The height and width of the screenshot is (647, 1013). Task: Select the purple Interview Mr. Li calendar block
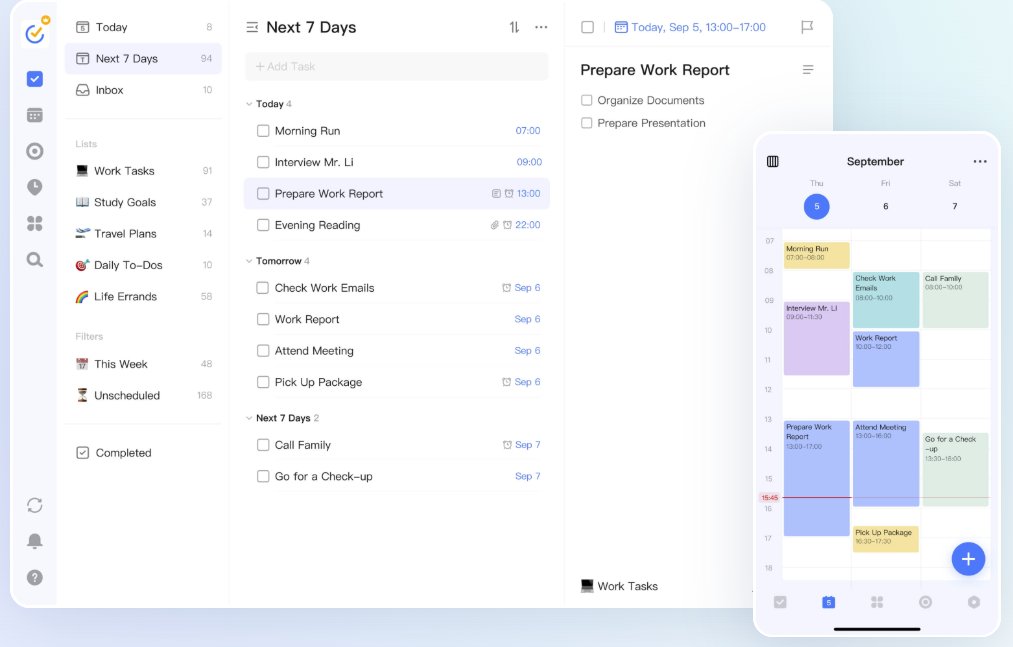tap(817, 338)
